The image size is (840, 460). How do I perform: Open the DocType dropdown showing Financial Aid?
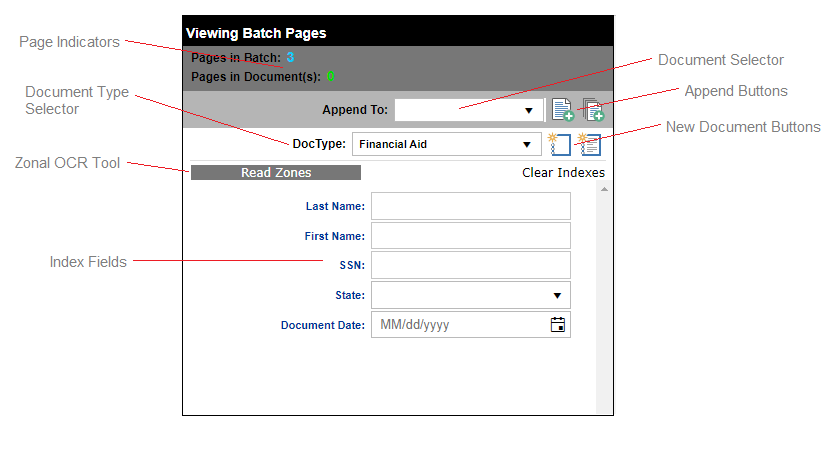click(x=527, y=144)
